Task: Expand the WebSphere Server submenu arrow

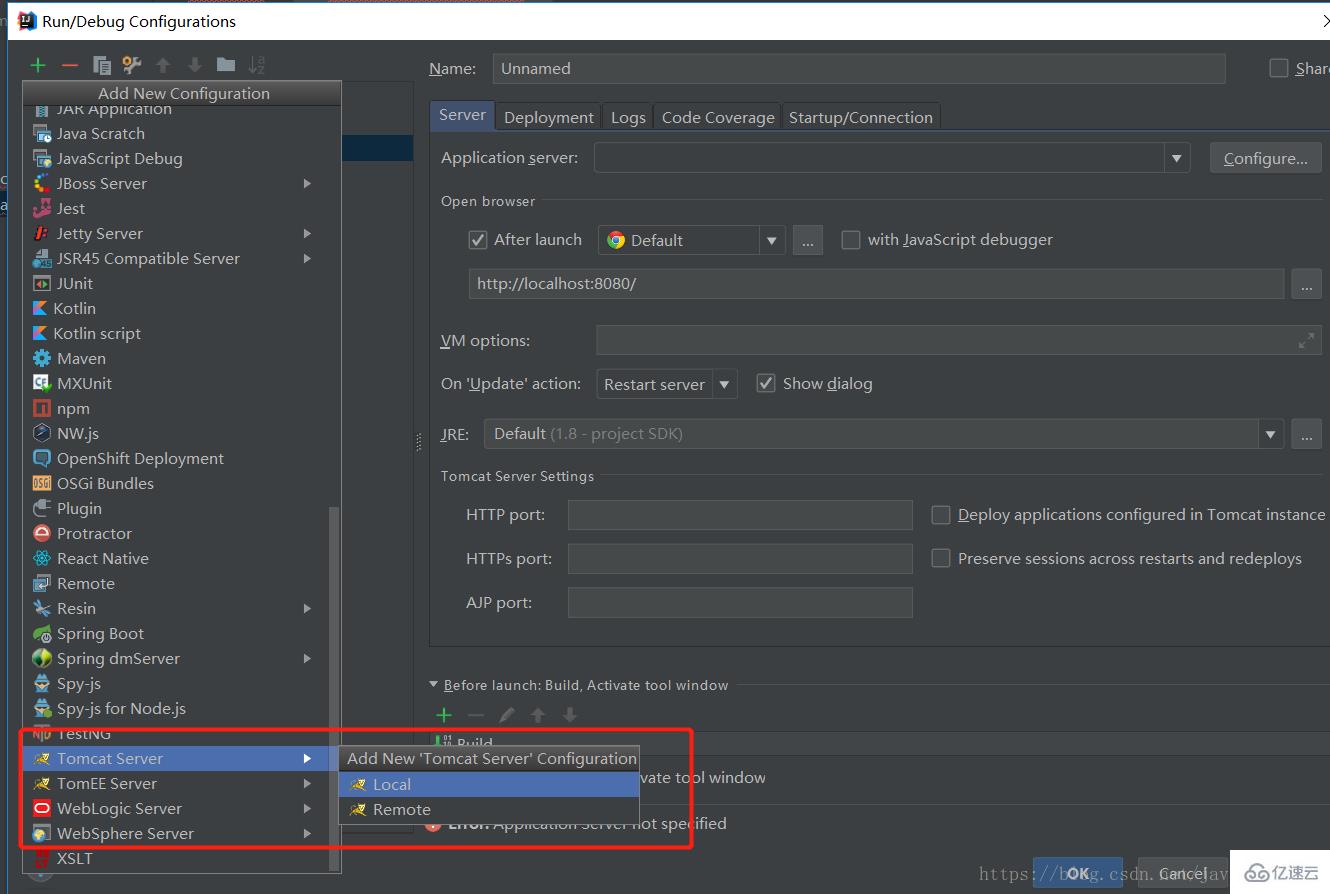Action: 307,833
